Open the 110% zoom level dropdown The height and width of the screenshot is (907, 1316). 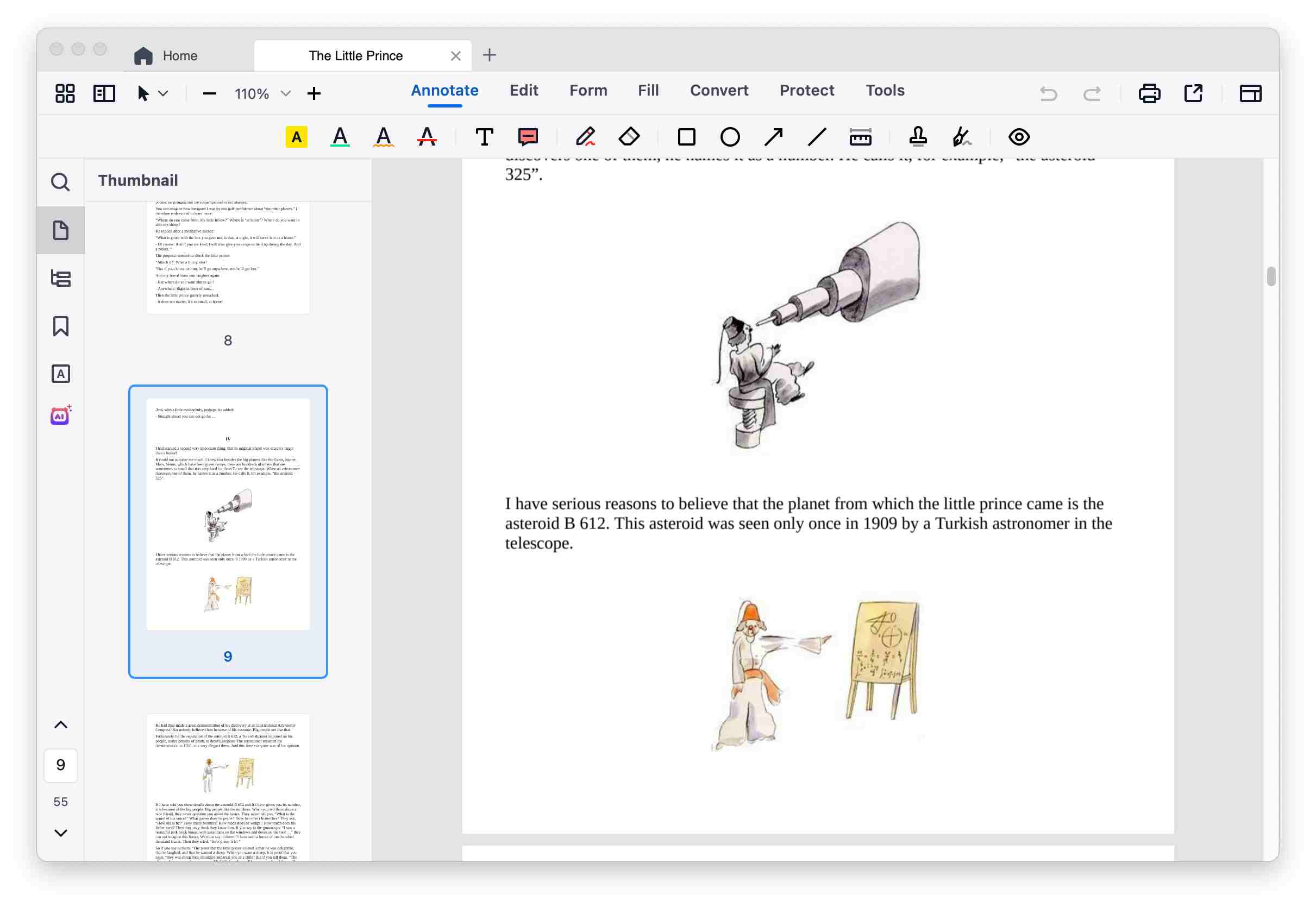coord(285,93)
